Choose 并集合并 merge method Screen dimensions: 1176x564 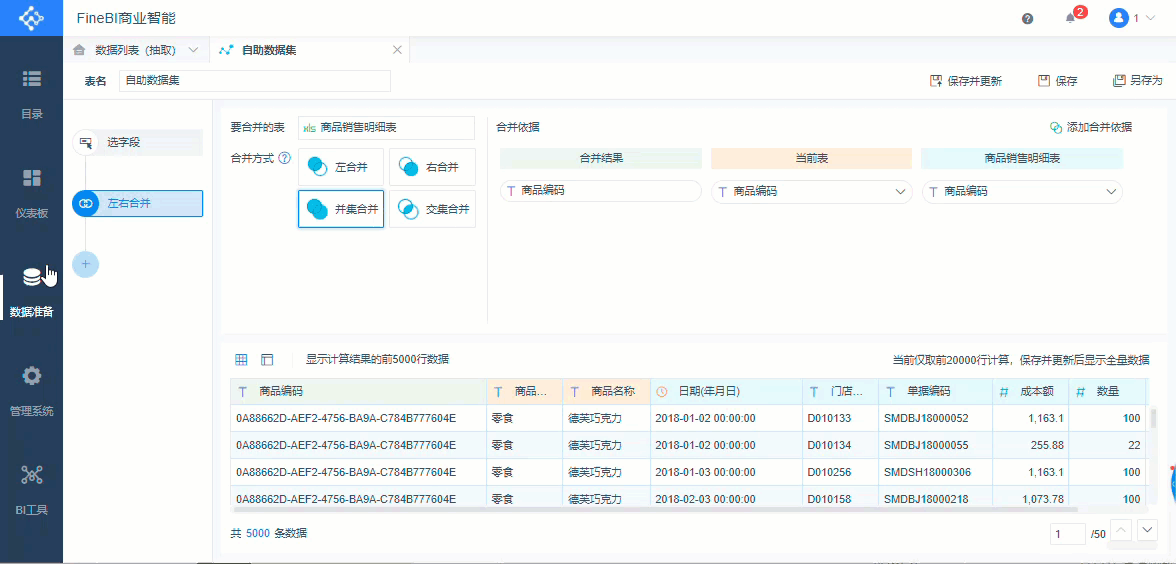pyautogui.click(x=340, y=208)
